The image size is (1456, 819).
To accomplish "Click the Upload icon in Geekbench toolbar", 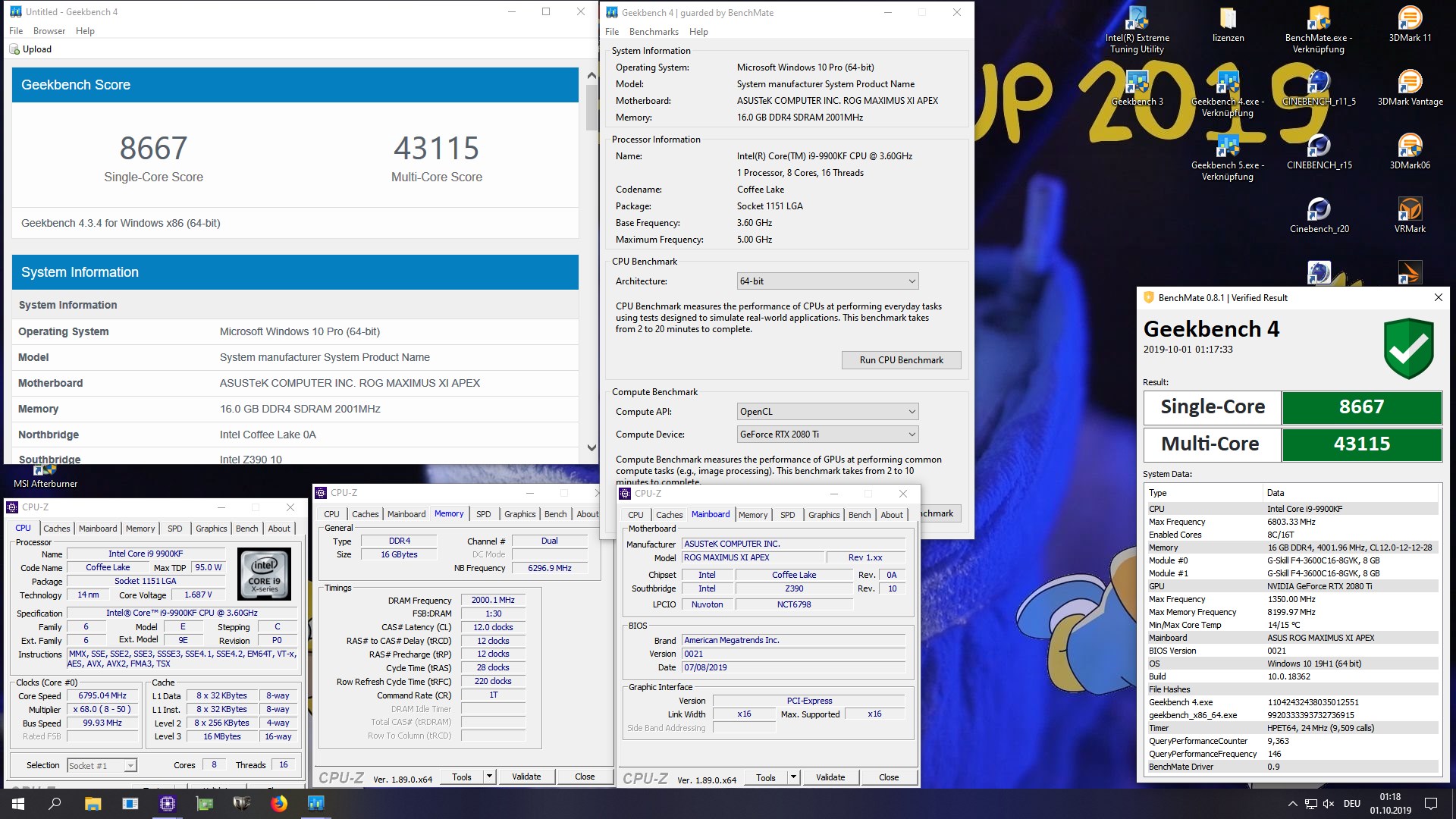I will coord(14,49).
